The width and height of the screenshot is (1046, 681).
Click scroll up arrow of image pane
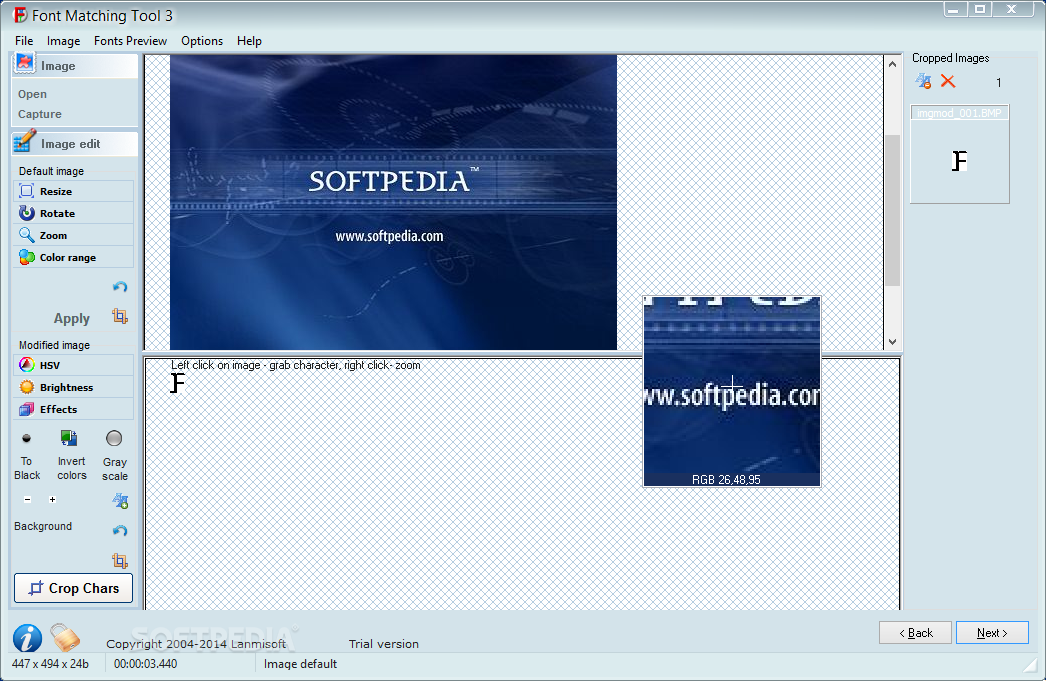pyautogui.click(x=893, y=65)
